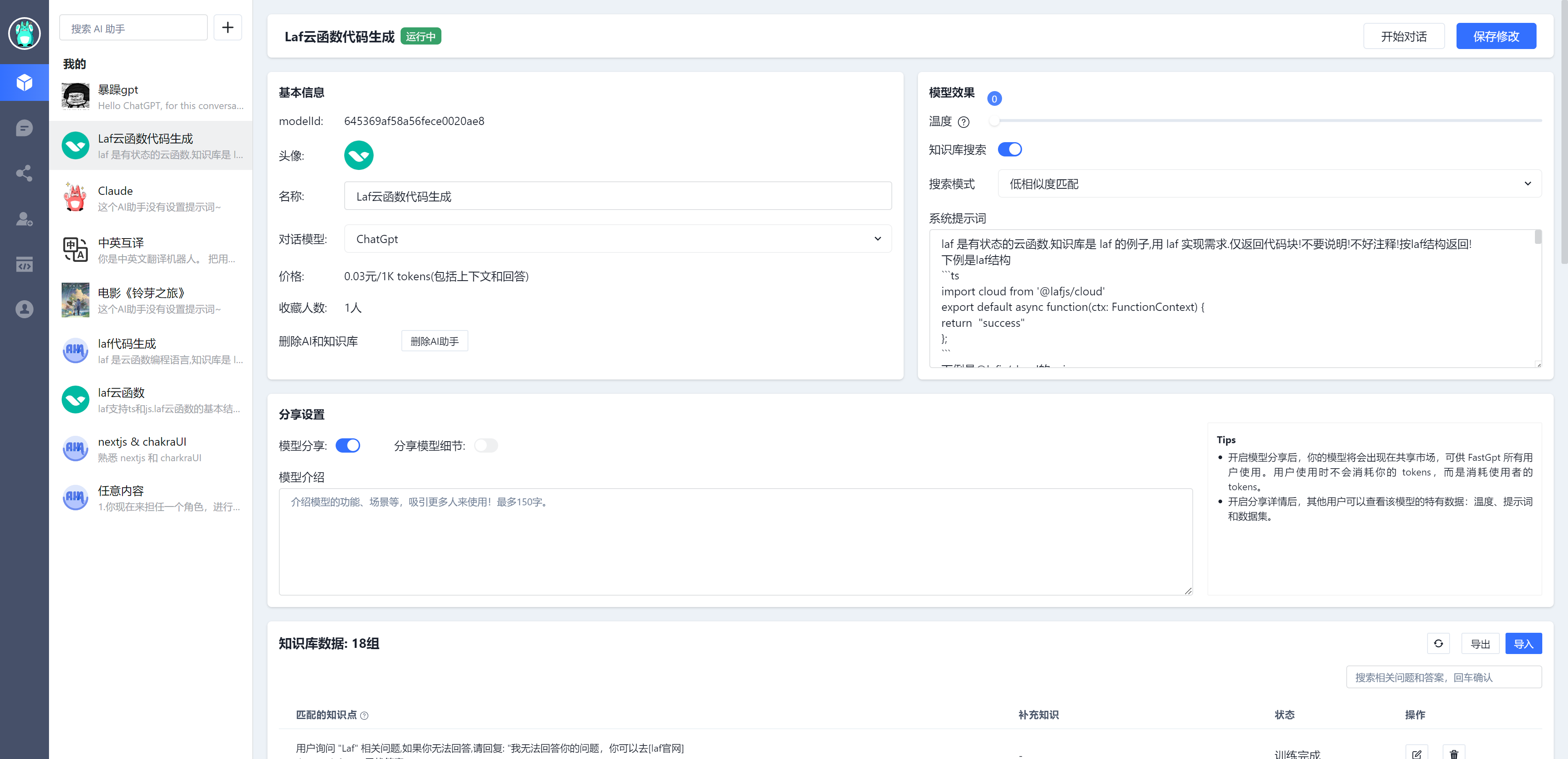
Task: Click the 保存修改 button
Action: (x=1496, y=36)
